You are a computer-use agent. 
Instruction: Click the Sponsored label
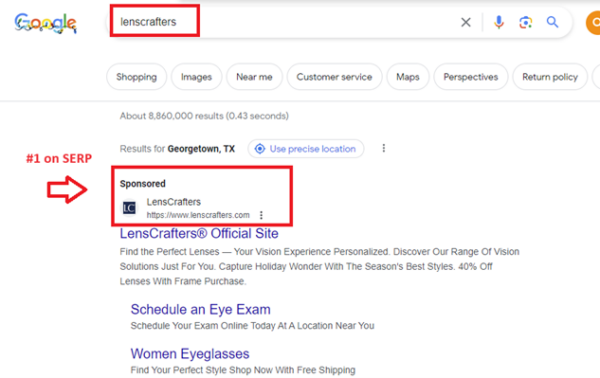(142, 184)
